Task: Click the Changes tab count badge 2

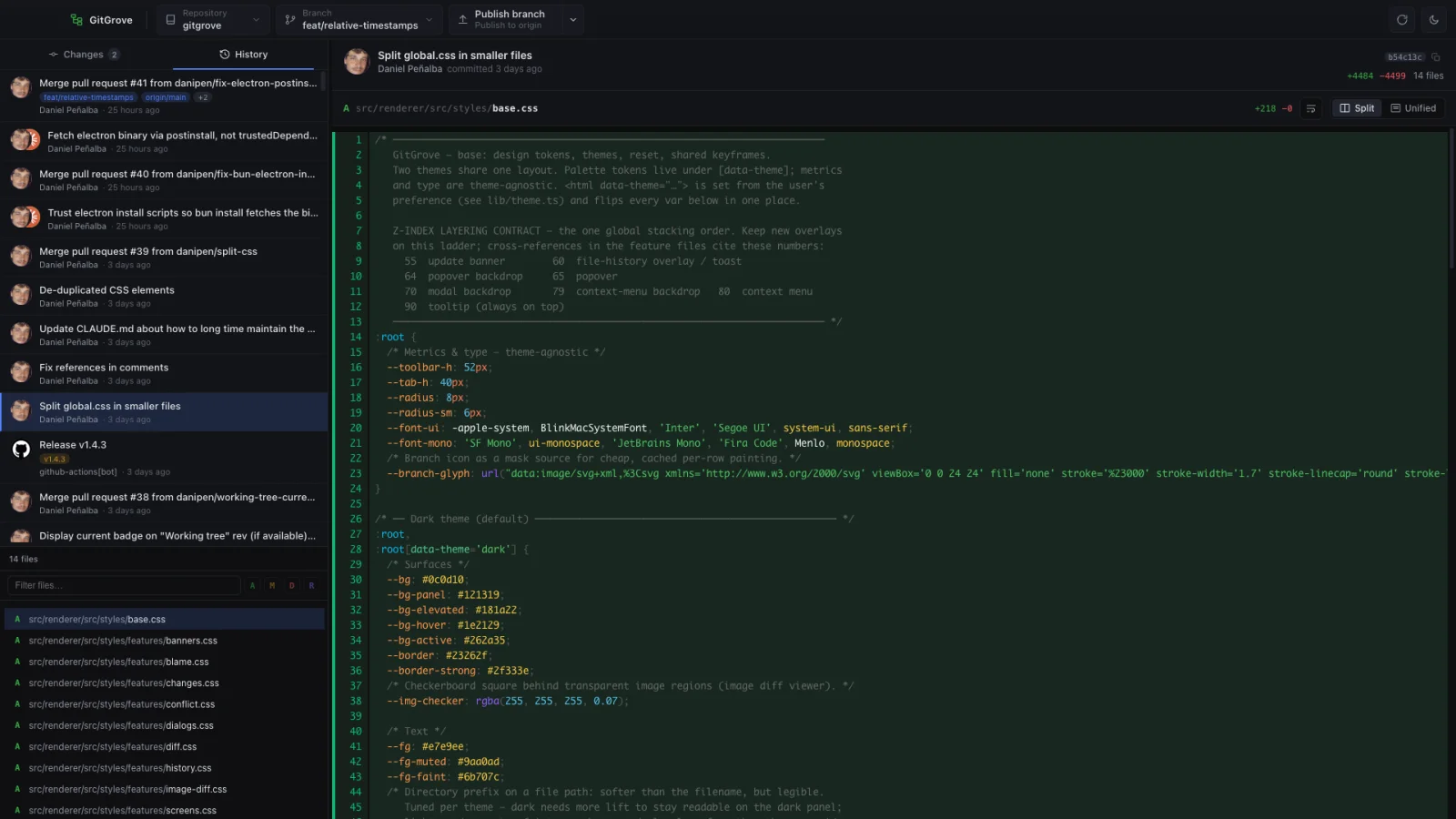Action: [x=114, y=55]
